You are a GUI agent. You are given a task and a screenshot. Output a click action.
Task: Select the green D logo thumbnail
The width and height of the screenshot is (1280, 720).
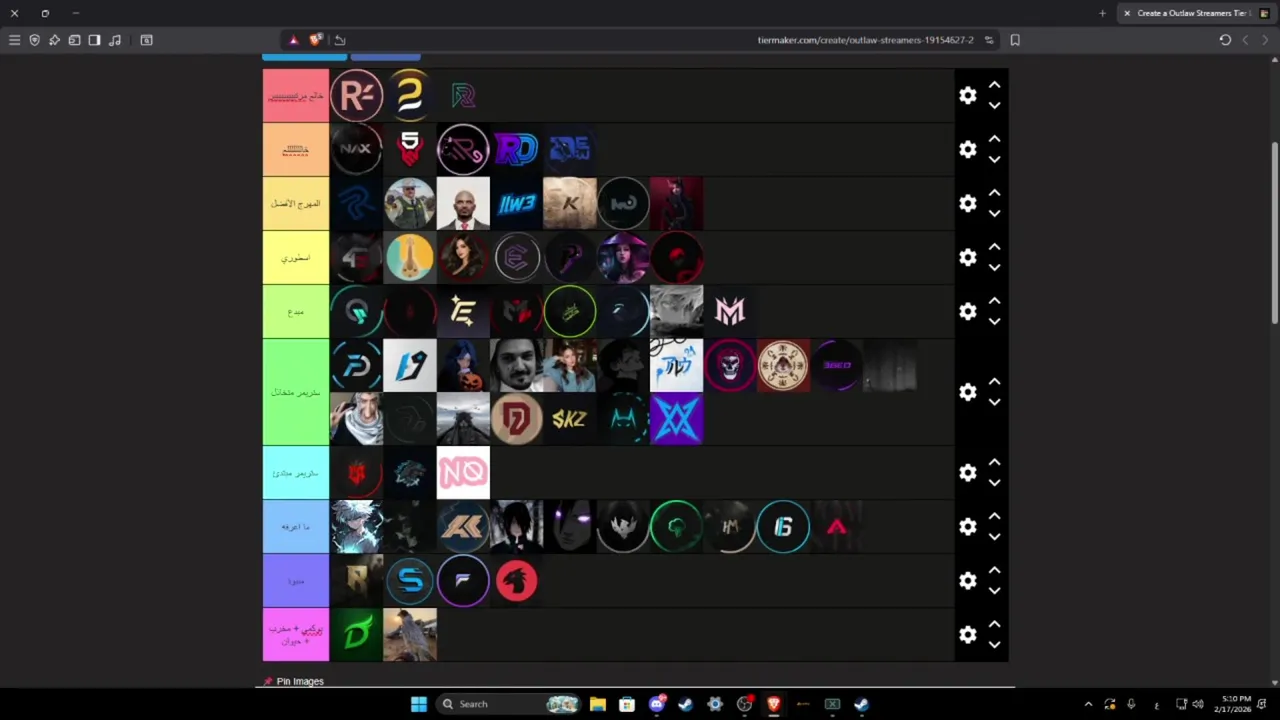[356, 634]
